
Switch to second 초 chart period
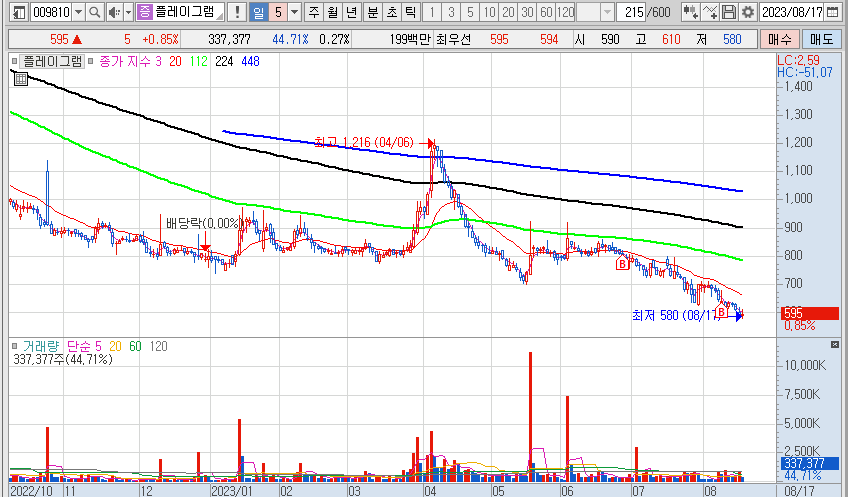point(392,12)
